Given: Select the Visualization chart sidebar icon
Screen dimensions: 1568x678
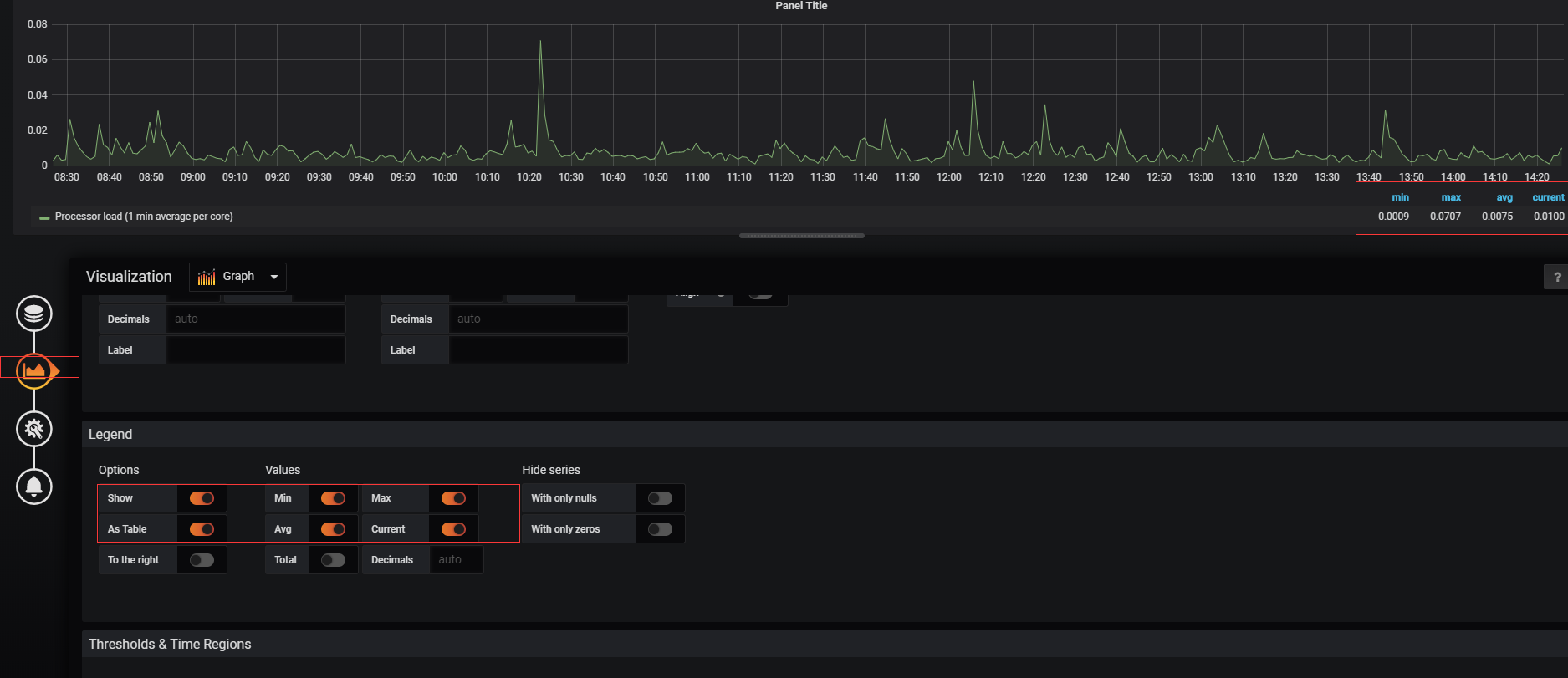Looking at the screenshot, I should pos(34,370).
